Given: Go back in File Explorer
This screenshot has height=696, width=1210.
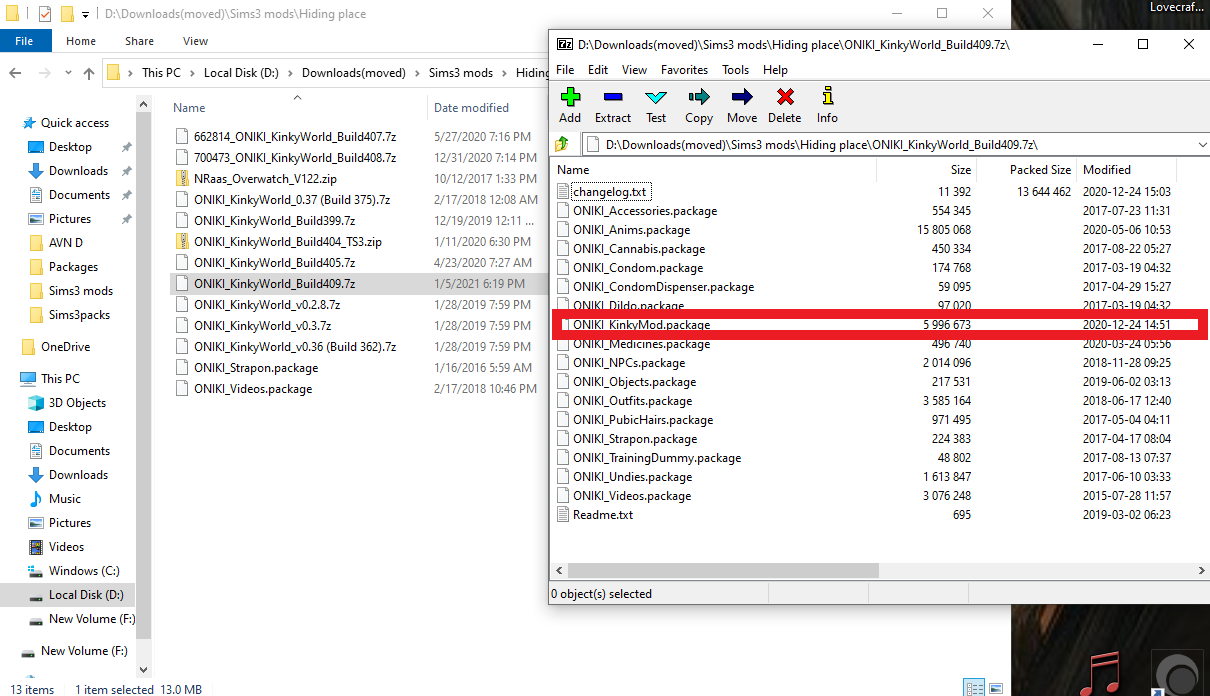Looking at the screenshot, I should (16, 73).
